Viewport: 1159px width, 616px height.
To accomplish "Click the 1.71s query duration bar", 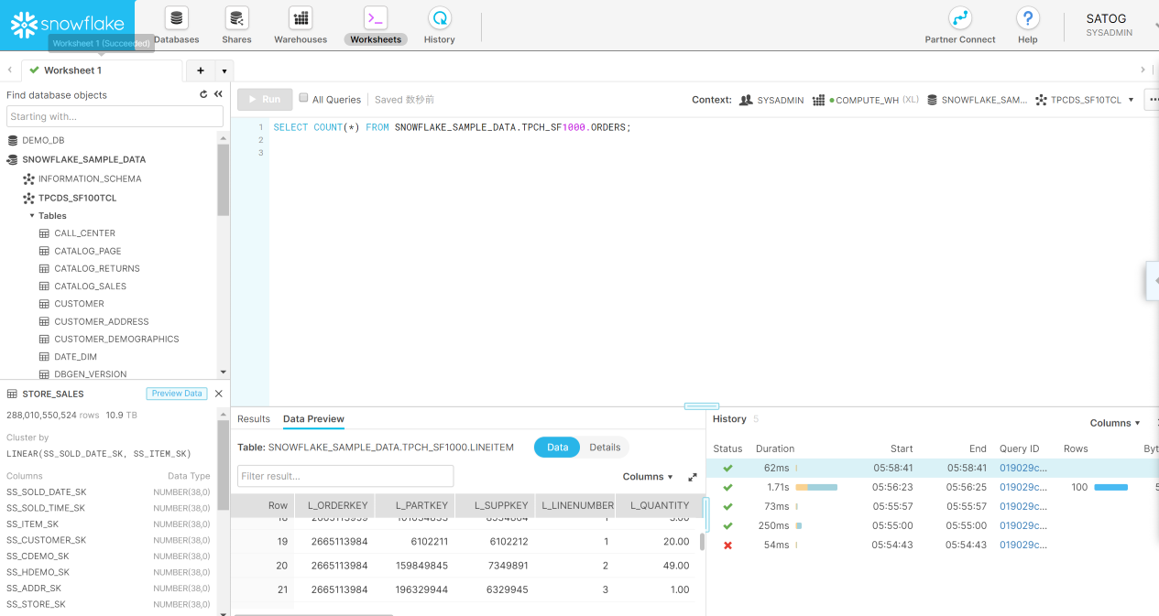I will coord(816,487).
